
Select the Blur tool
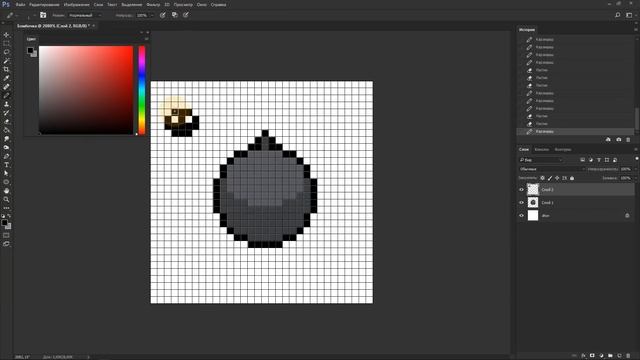click(x=6, y=139)
